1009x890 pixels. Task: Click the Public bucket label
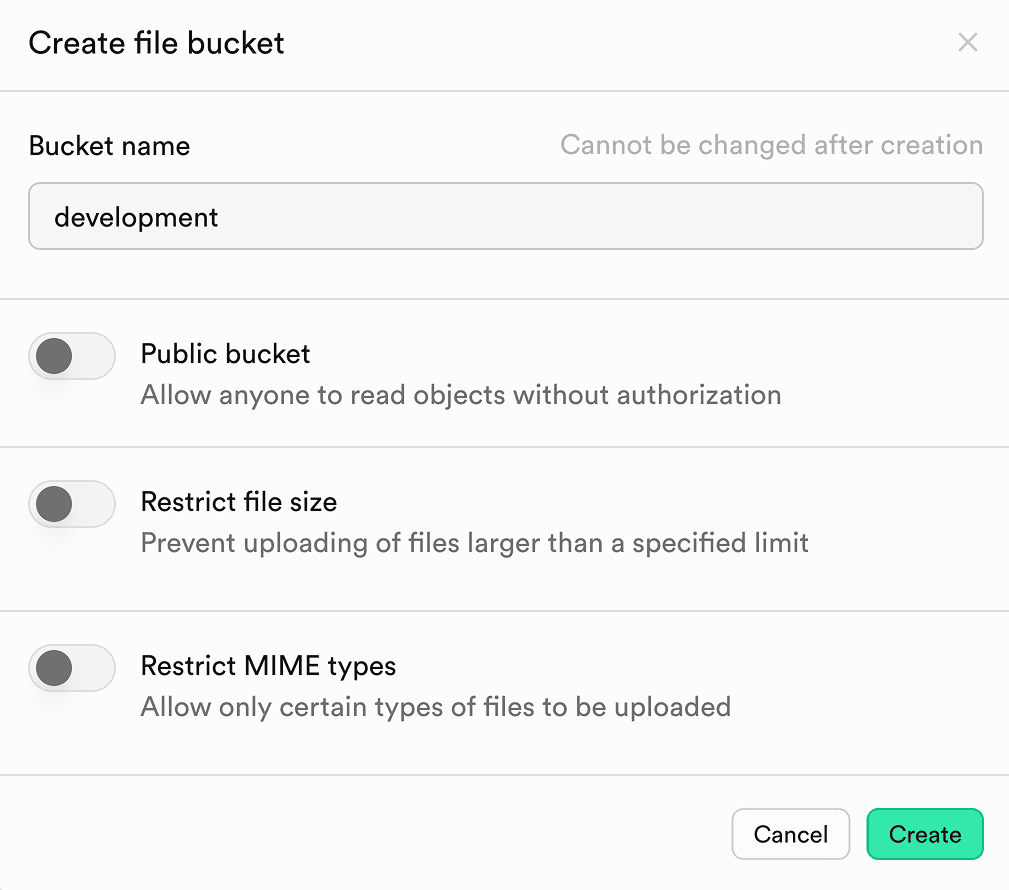[225, 354]
